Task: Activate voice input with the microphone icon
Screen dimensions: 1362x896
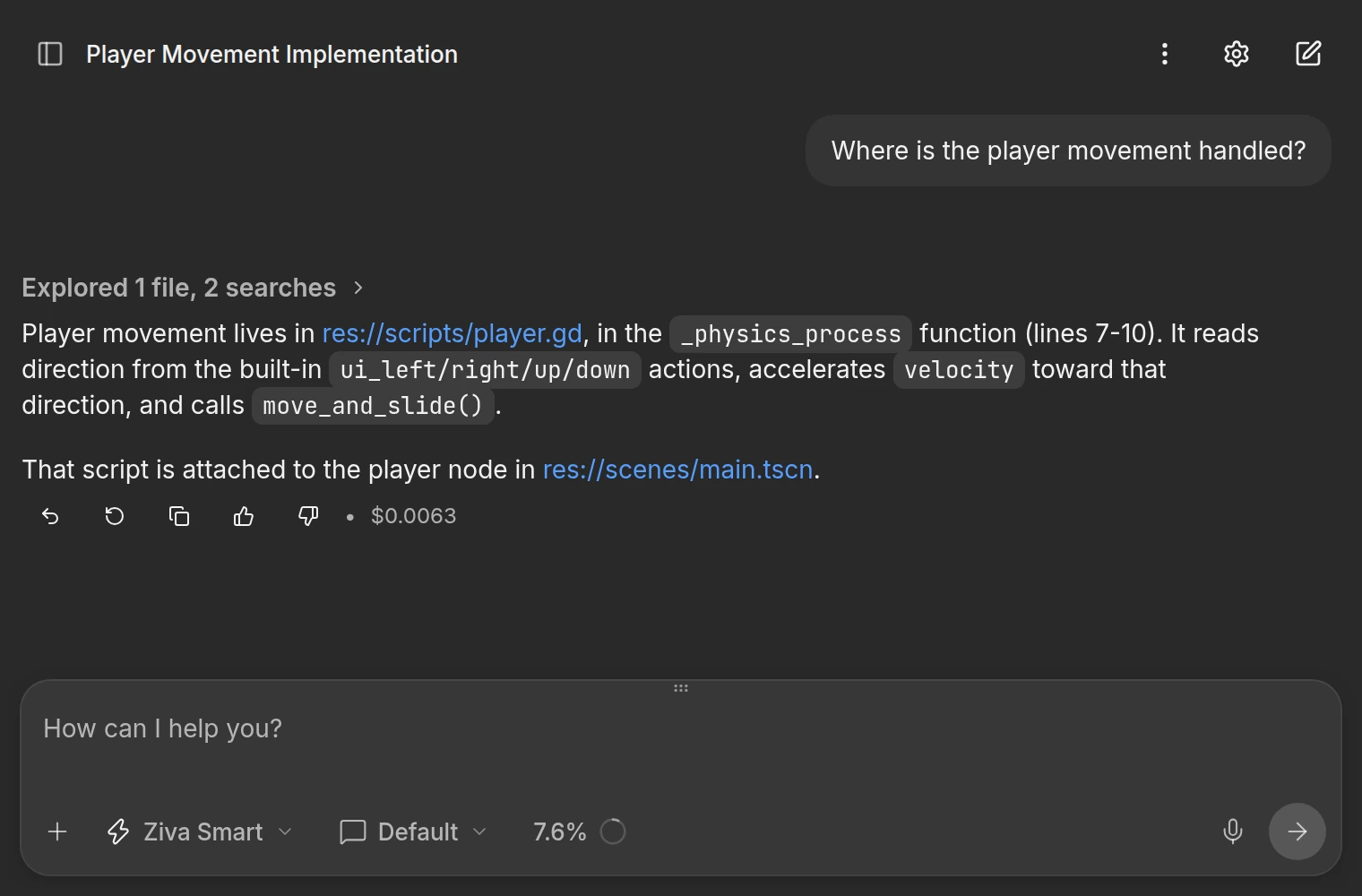Action: (1233, 831)
